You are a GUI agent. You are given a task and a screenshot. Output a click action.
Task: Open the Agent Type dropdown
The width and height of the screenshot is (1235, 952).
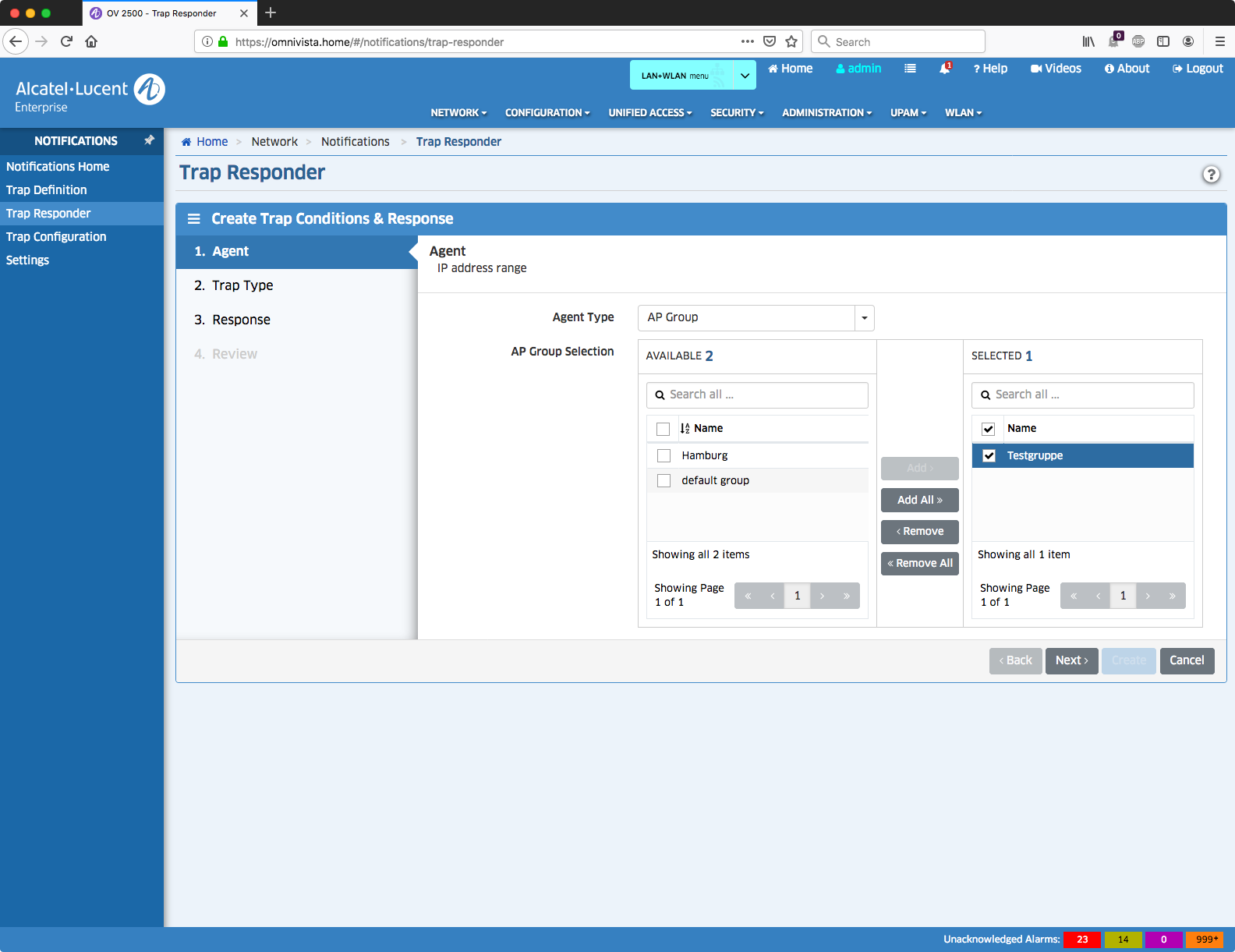(x=864, y=318)
